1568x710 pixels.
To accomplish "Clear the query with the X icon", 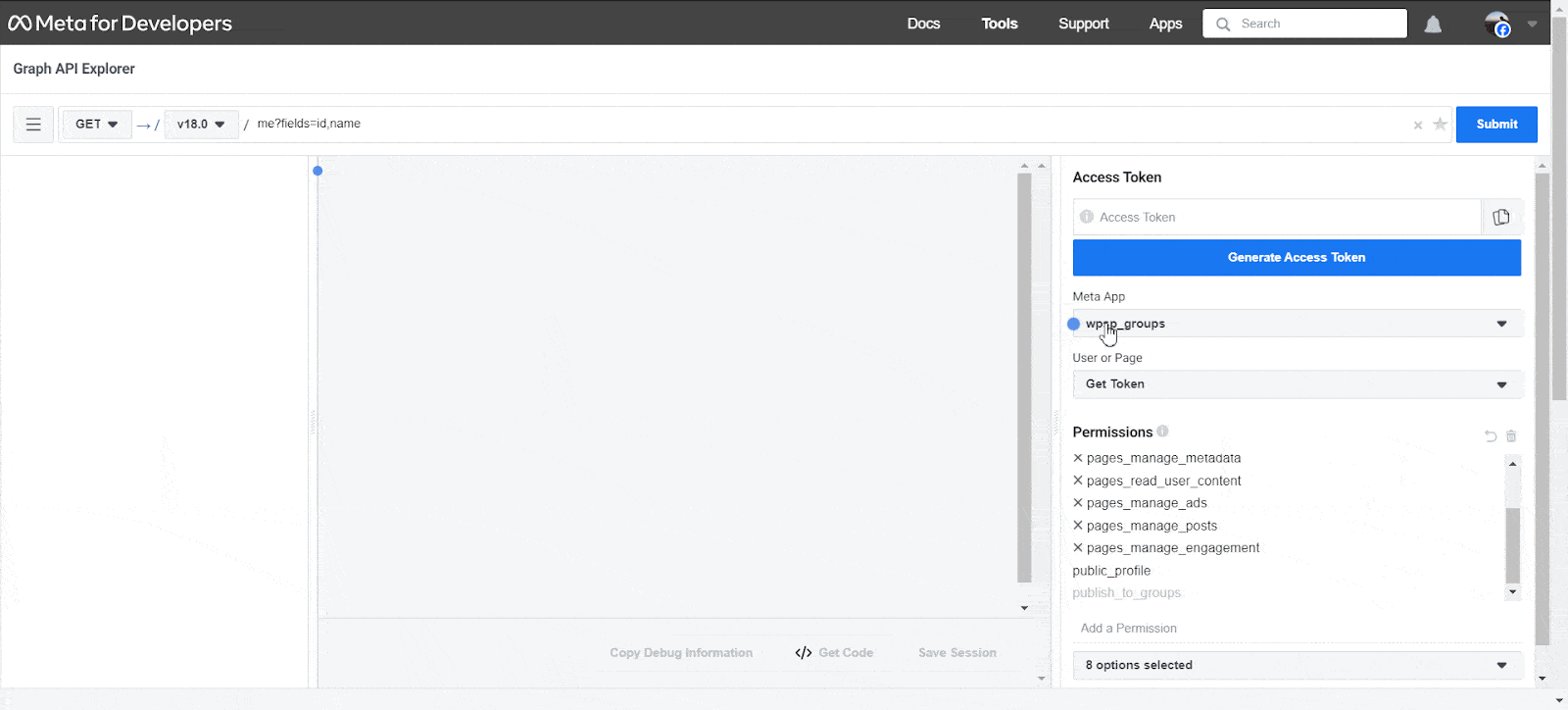I will (x=1417, y=125).
